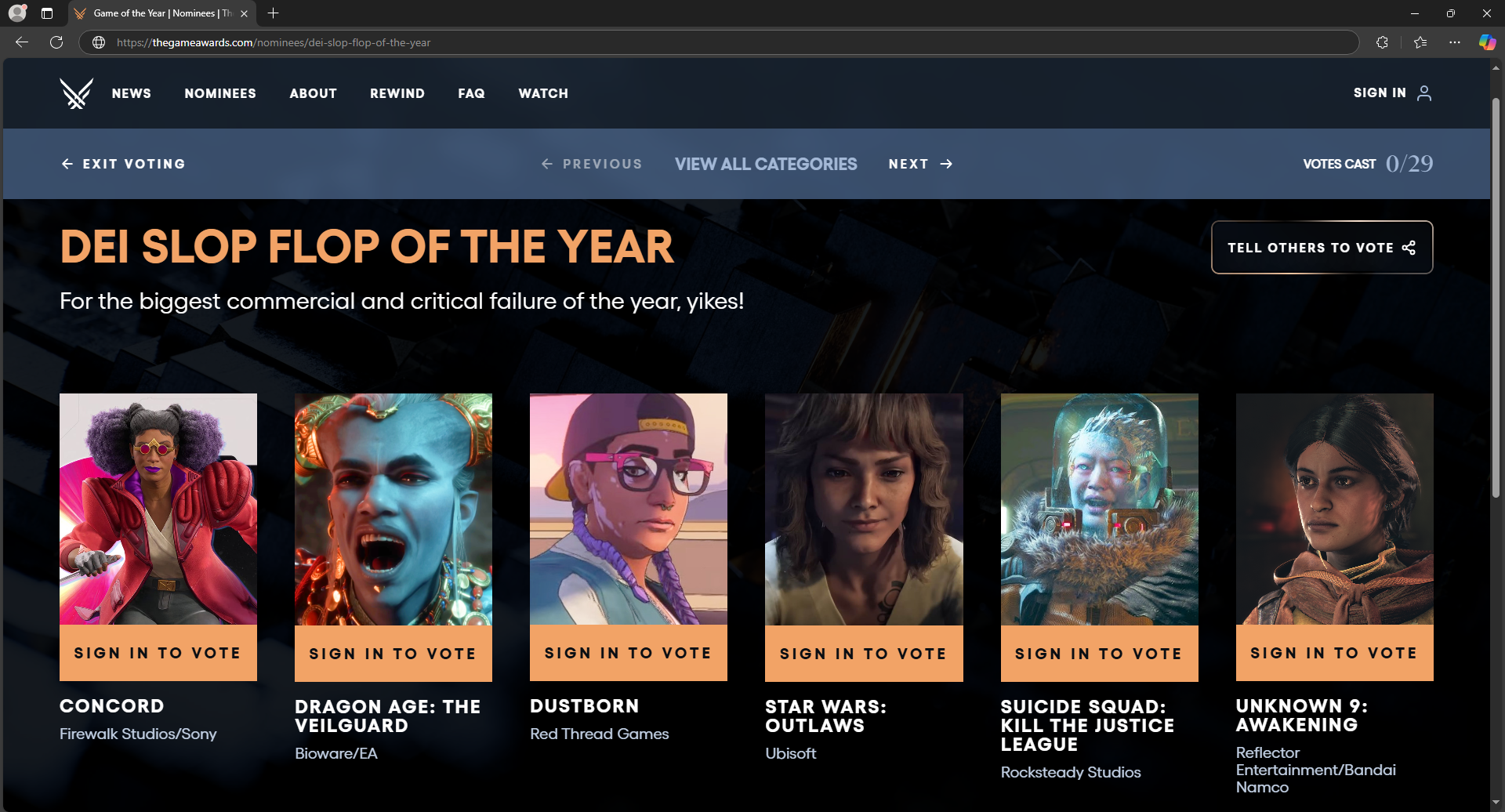Click the Unknown 9: Awakening title
The height and width of the screenshot is (812, 1505).
[x=1302, y=716]
